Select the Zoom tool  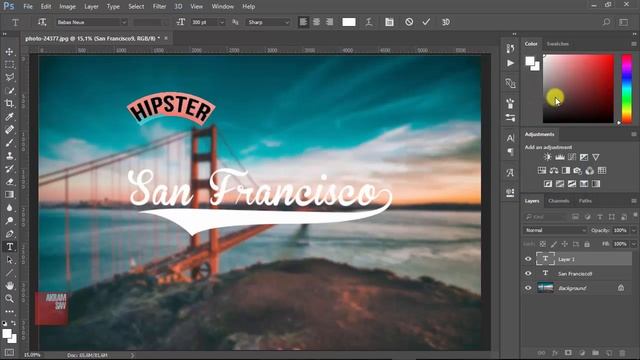coord(9,299)
